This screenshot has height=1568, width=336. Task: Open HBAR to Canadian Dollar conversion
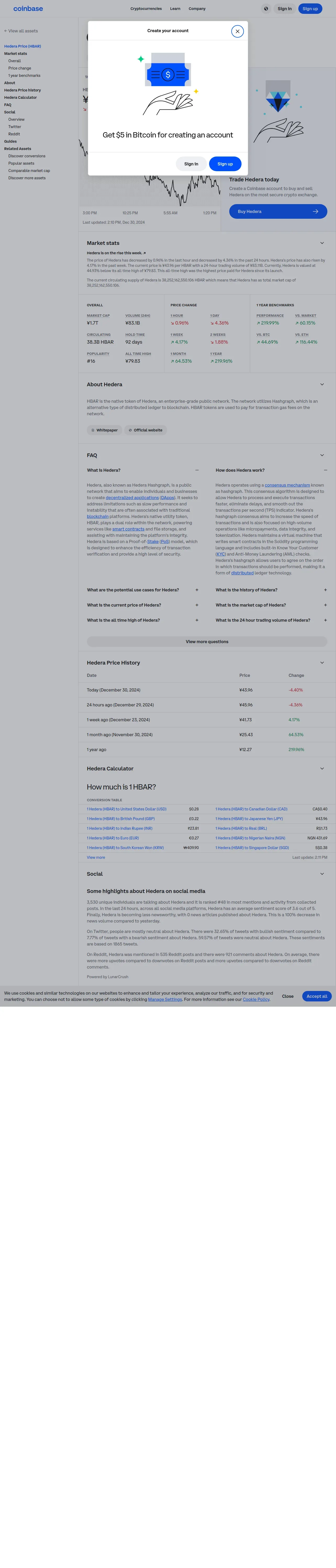tap(251, 809)
